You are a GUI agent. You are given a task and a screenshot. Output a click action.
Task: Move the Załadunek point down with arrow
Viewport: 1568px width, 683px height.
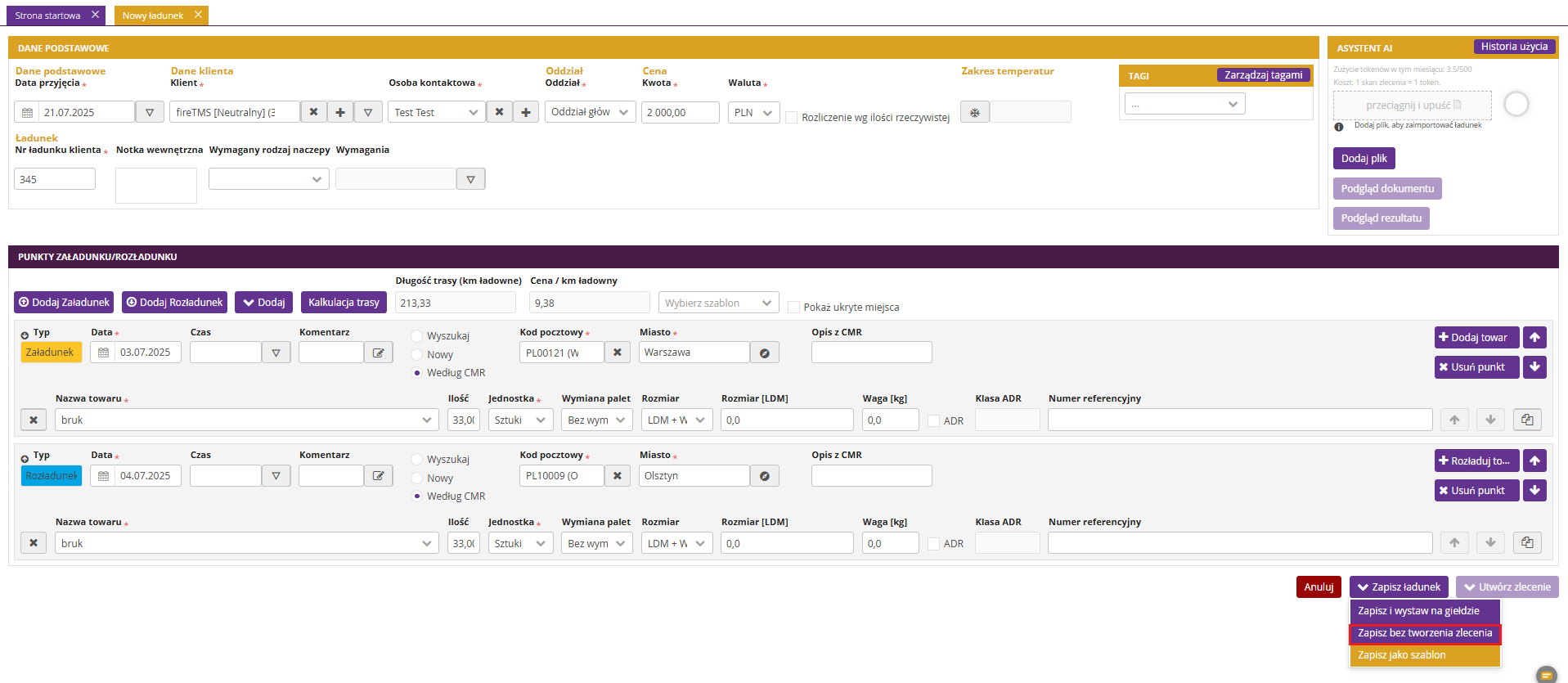pos(1534,367)
